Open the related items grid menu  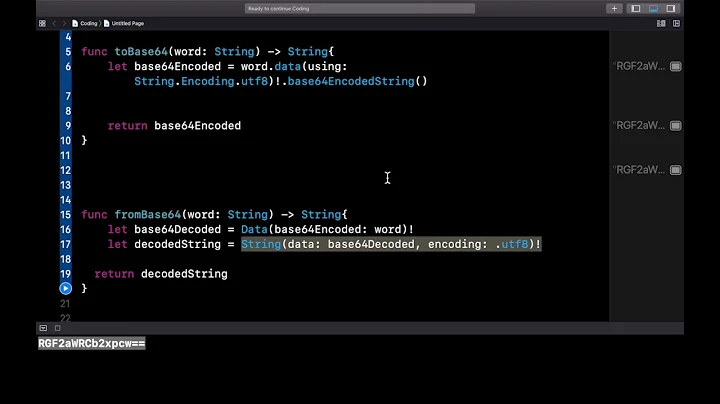(x=42, y=23)
